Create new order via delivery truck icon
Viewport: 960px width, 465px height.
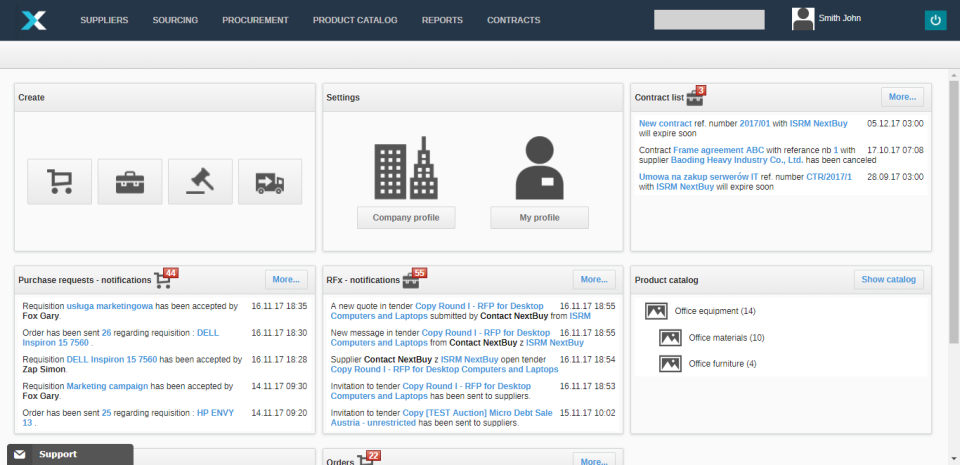(270, 182)
